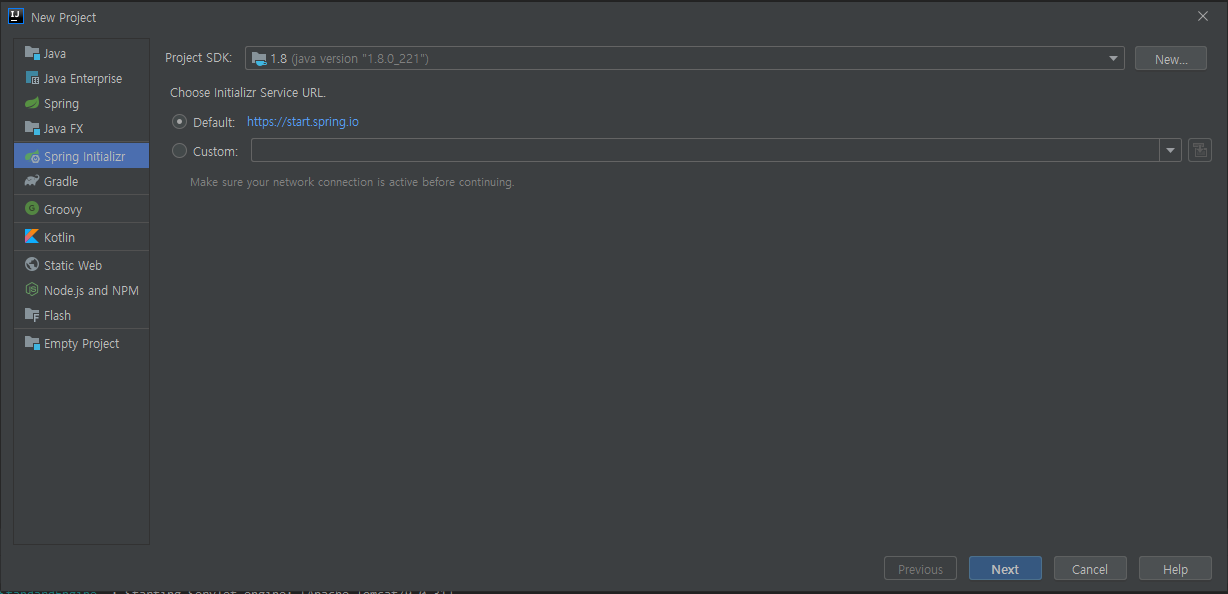Screen dimensions: 1228x594
Task: Open the https://start.spring.io link
Action: 302,122
